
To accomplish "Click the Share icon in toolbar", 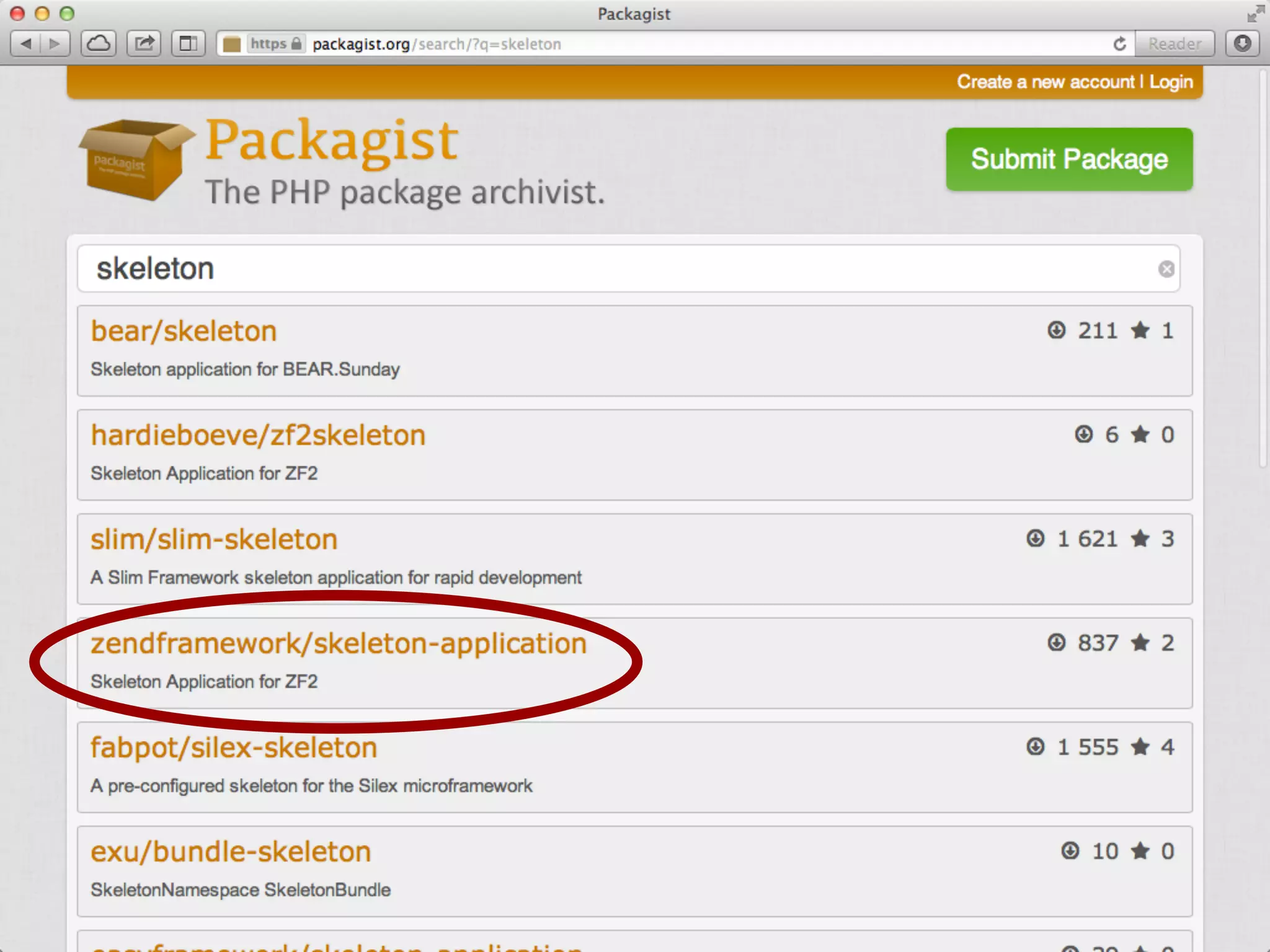I will tap(144, 44).
